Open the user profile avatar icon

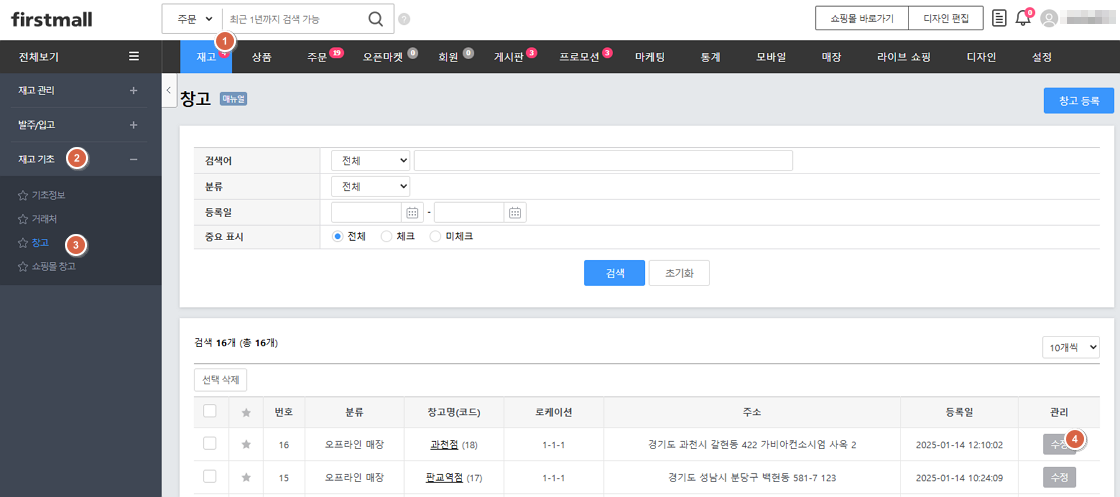point(1049,18)
